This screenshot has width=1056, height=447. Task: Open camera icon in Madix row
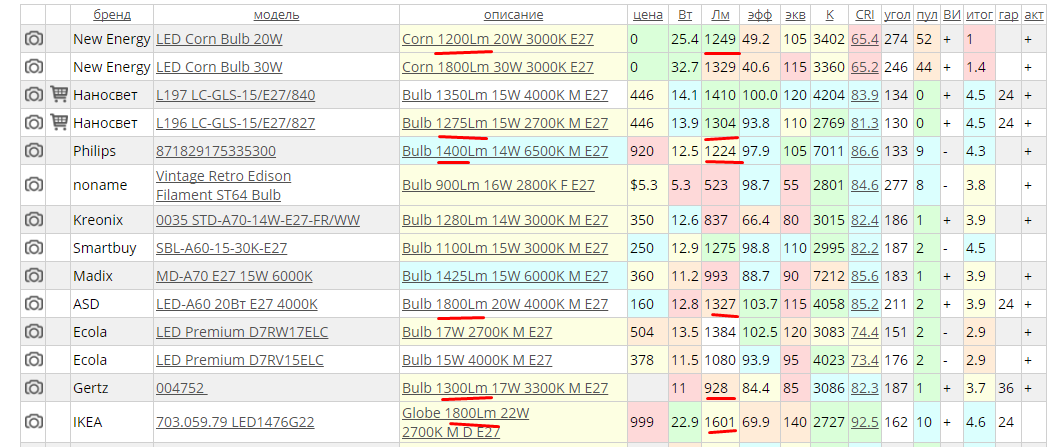(x=33, y=276)
